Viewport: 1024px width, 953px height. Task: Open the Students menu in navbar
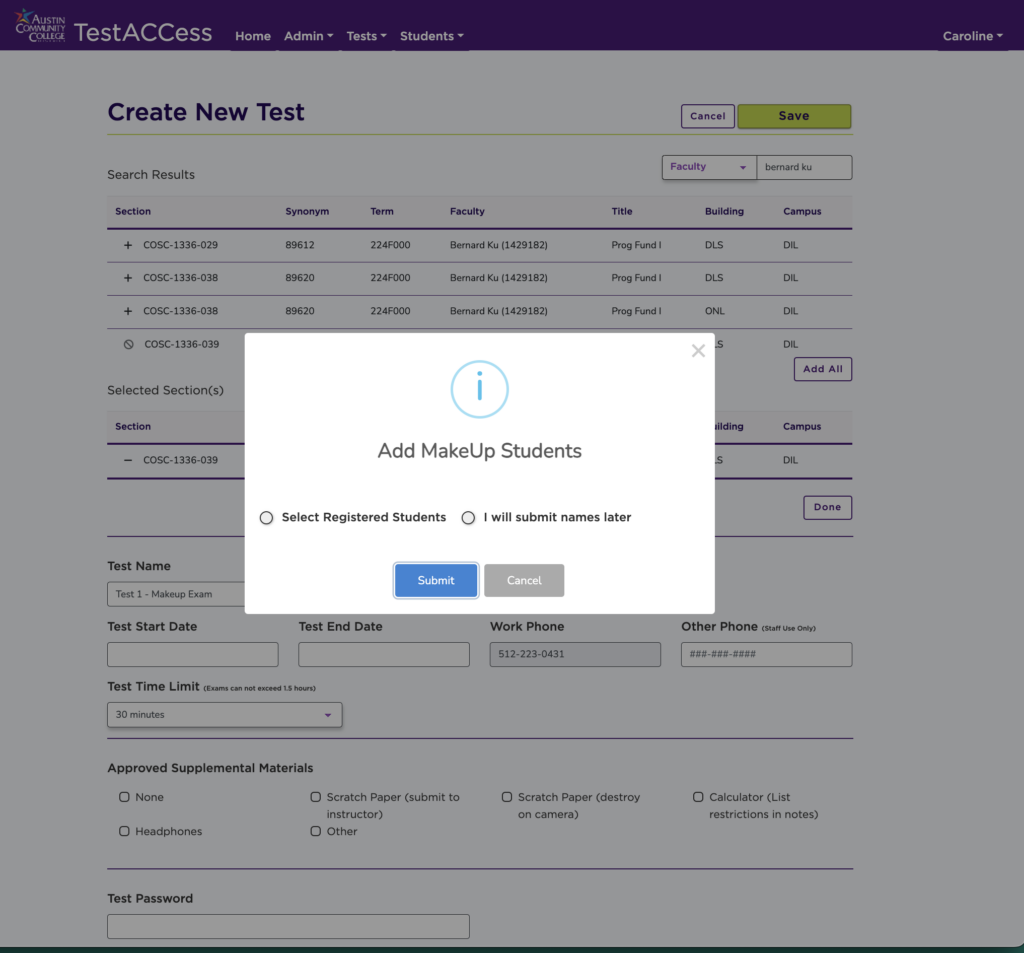[x=431, y=36]
